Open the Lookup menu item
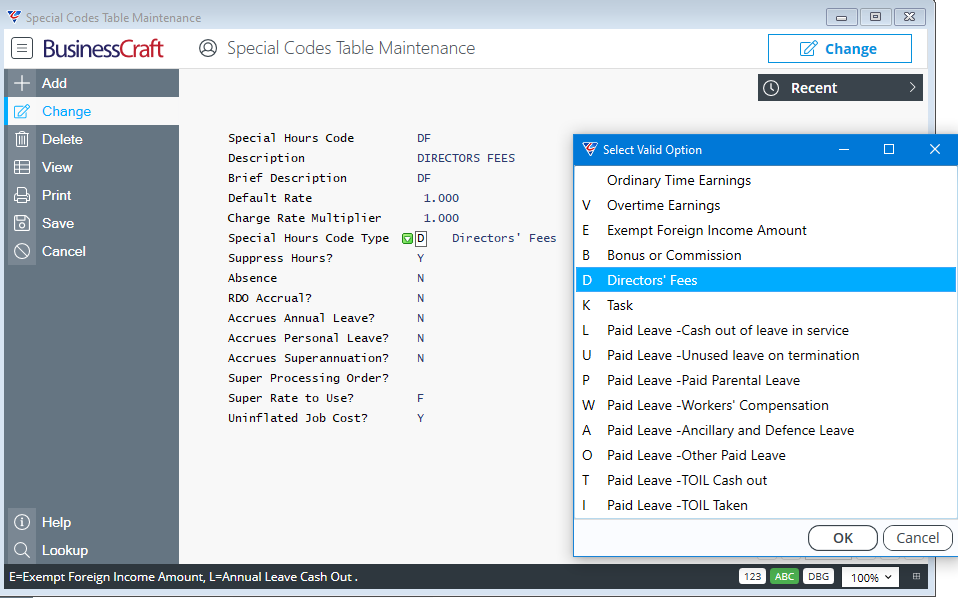The image size is (958, 598). pyautogui.click(x=92, y=550)
